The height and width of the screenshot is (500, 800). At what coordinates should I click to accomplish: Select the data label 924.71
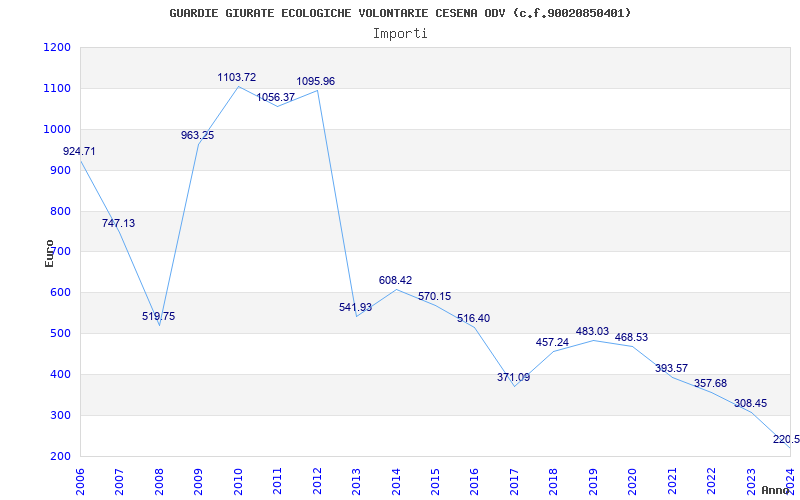(x=79, y=152)
